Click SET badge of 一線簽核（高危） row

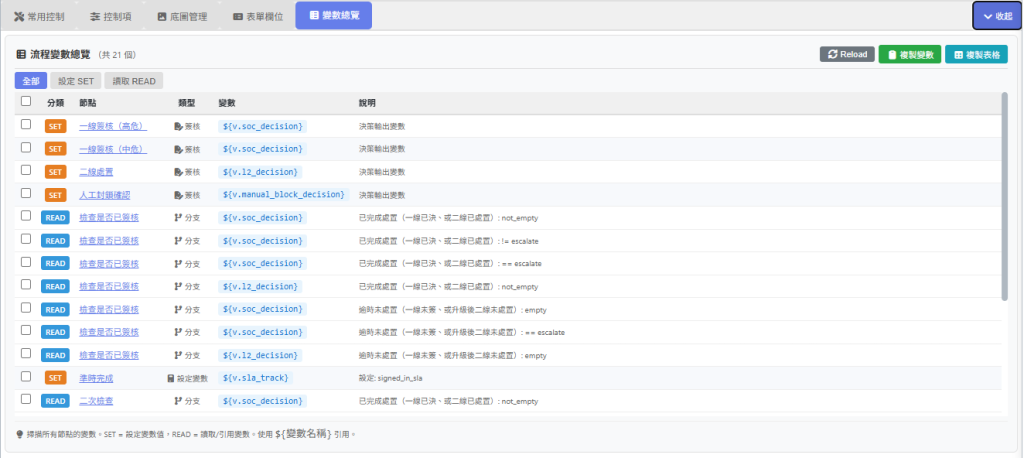56,126
